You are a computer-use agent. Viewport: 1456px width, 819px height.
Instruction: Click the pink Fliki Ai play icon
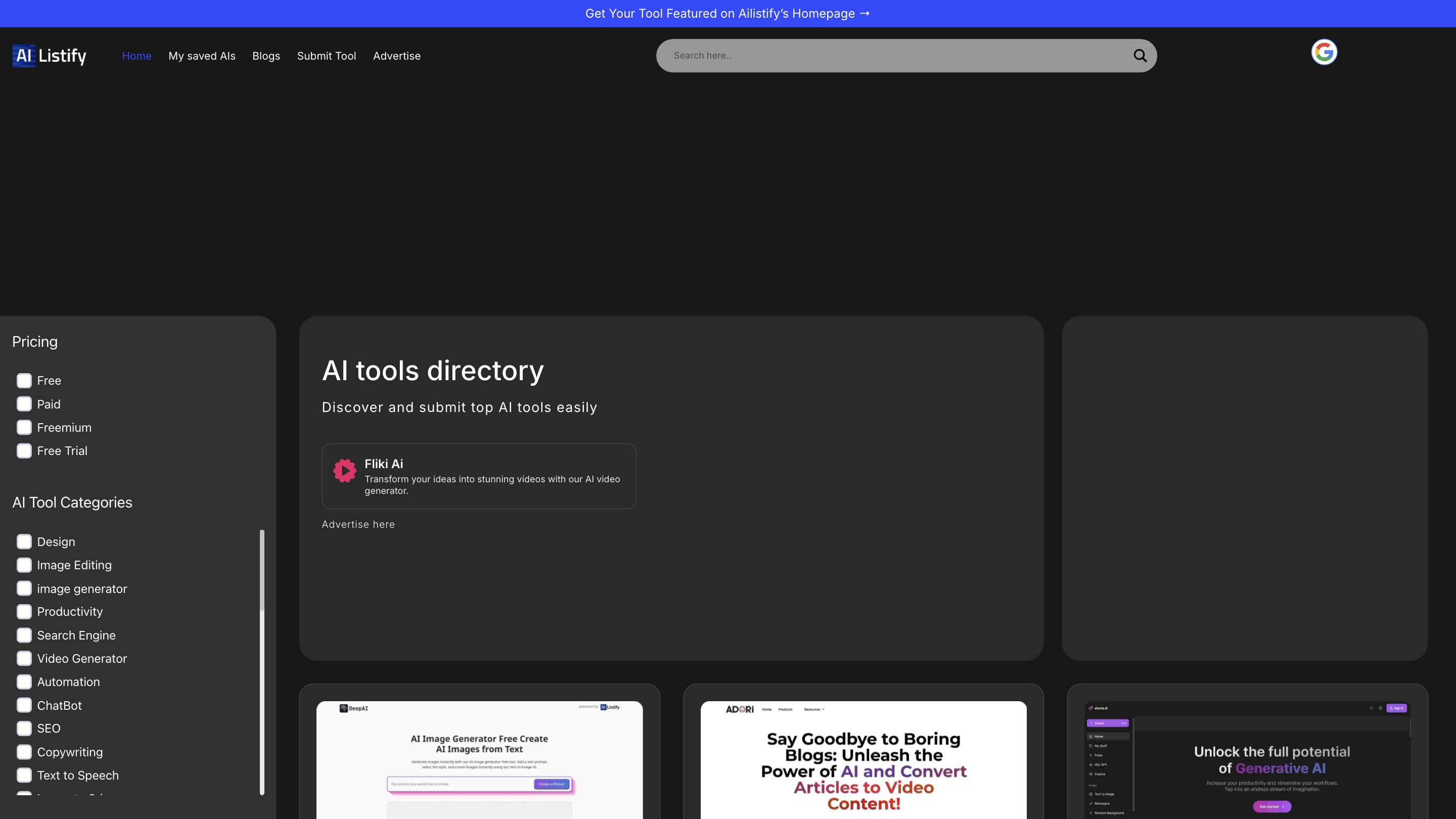[345, 470]
